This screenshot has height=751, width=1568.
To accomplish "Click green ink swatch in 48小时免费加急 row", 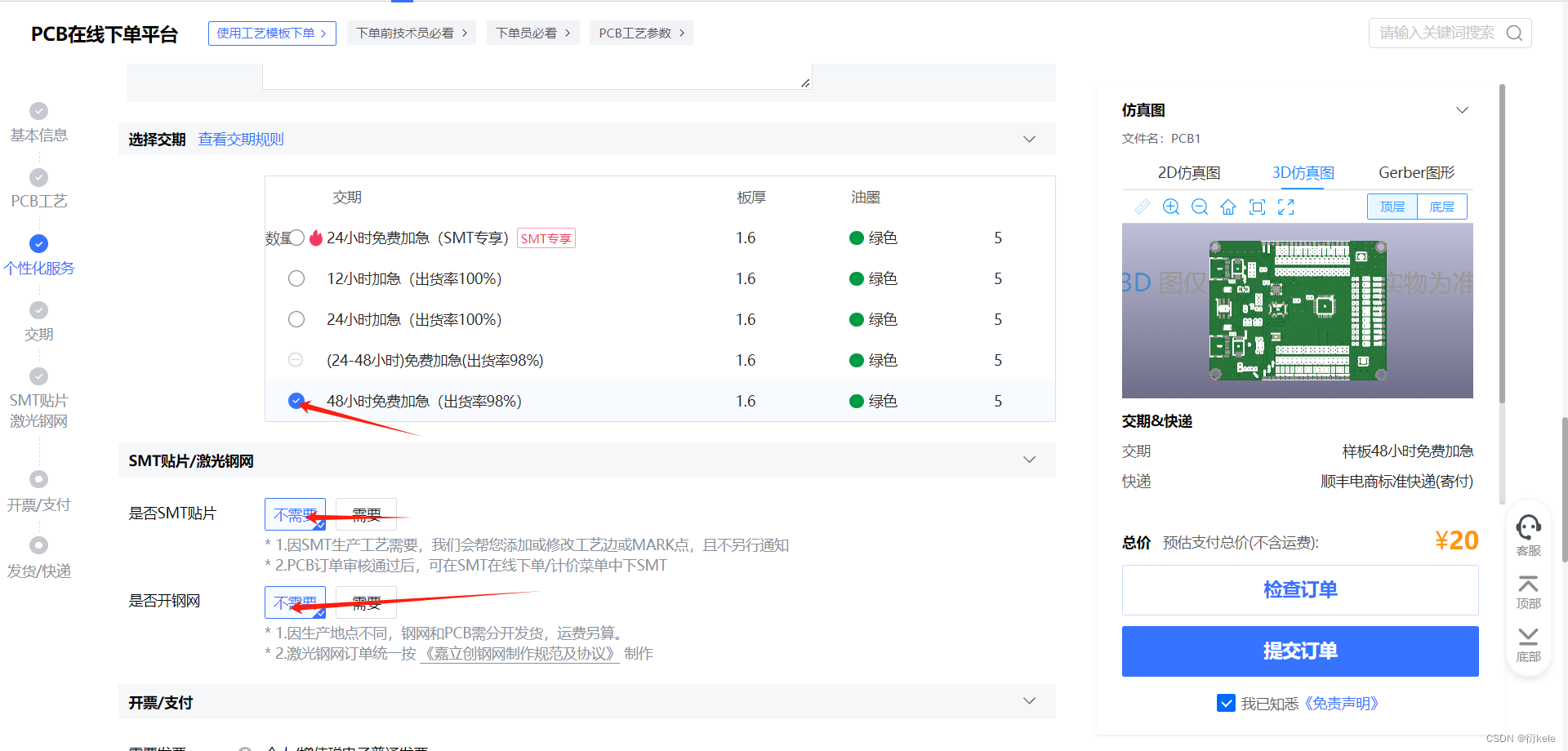I will click(857, 401).
